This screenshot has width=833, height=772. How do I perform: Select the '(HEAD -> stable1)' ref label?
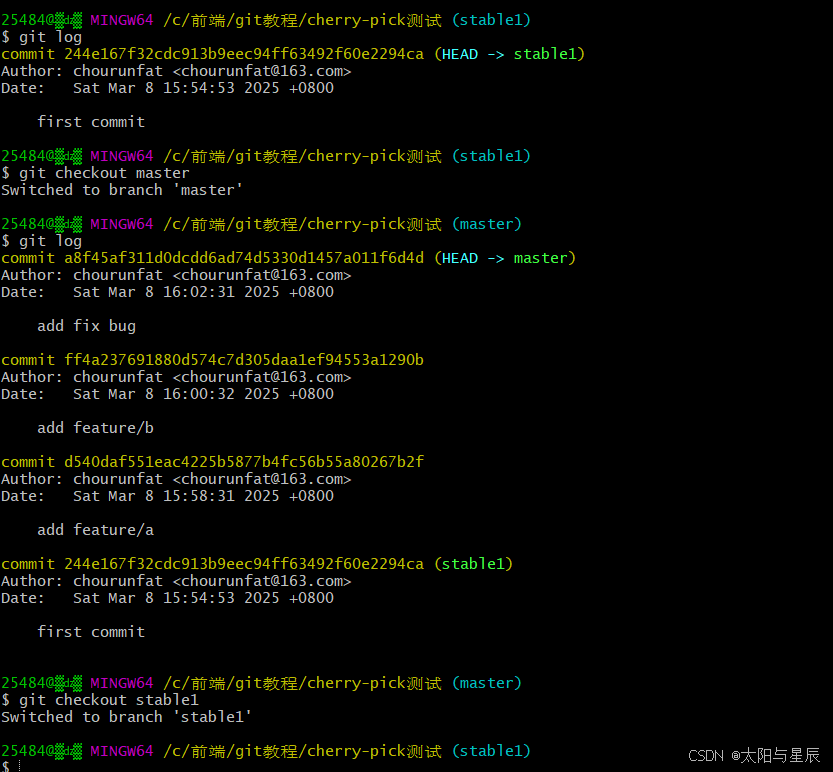click(509, 54)
